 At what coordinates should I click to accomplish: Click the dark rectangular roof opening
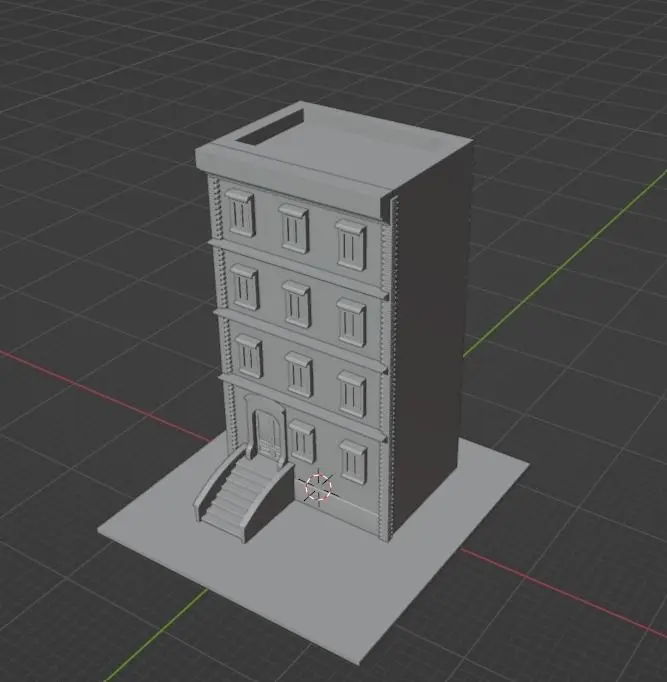(270, 127)
